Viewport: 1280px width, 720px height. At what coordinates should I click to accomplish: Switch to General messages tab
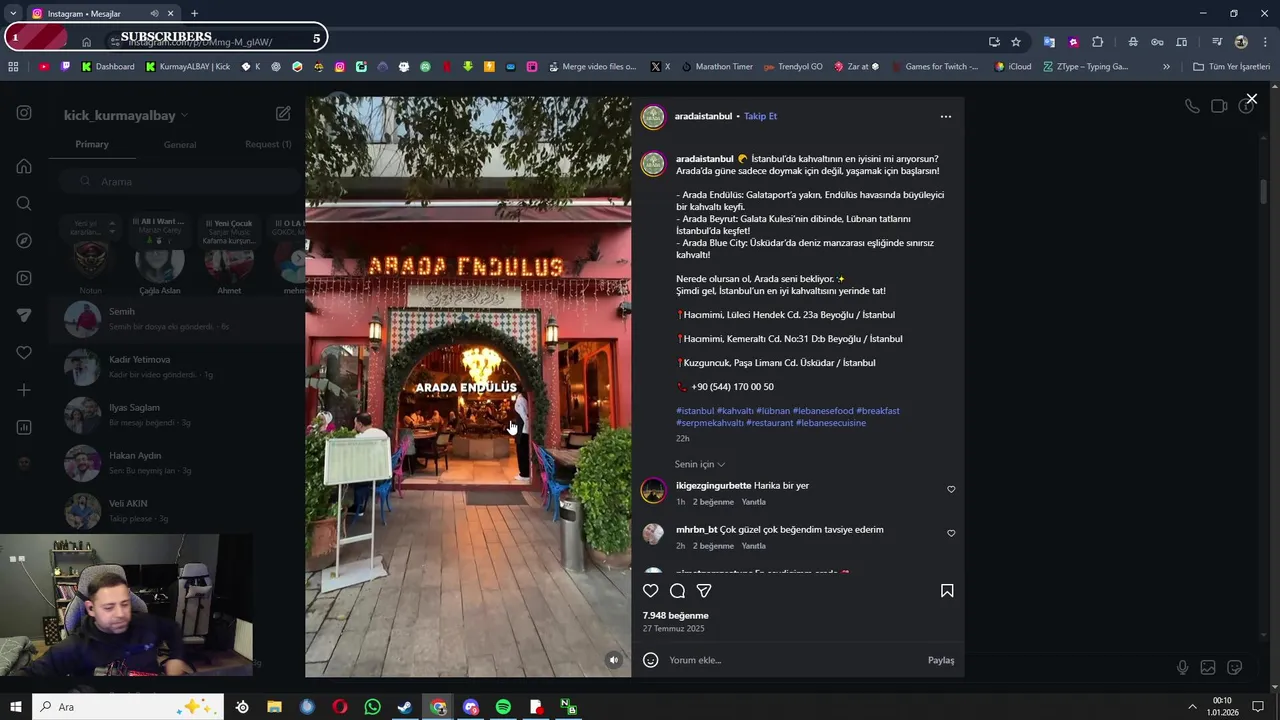click(x=180, y=145)
